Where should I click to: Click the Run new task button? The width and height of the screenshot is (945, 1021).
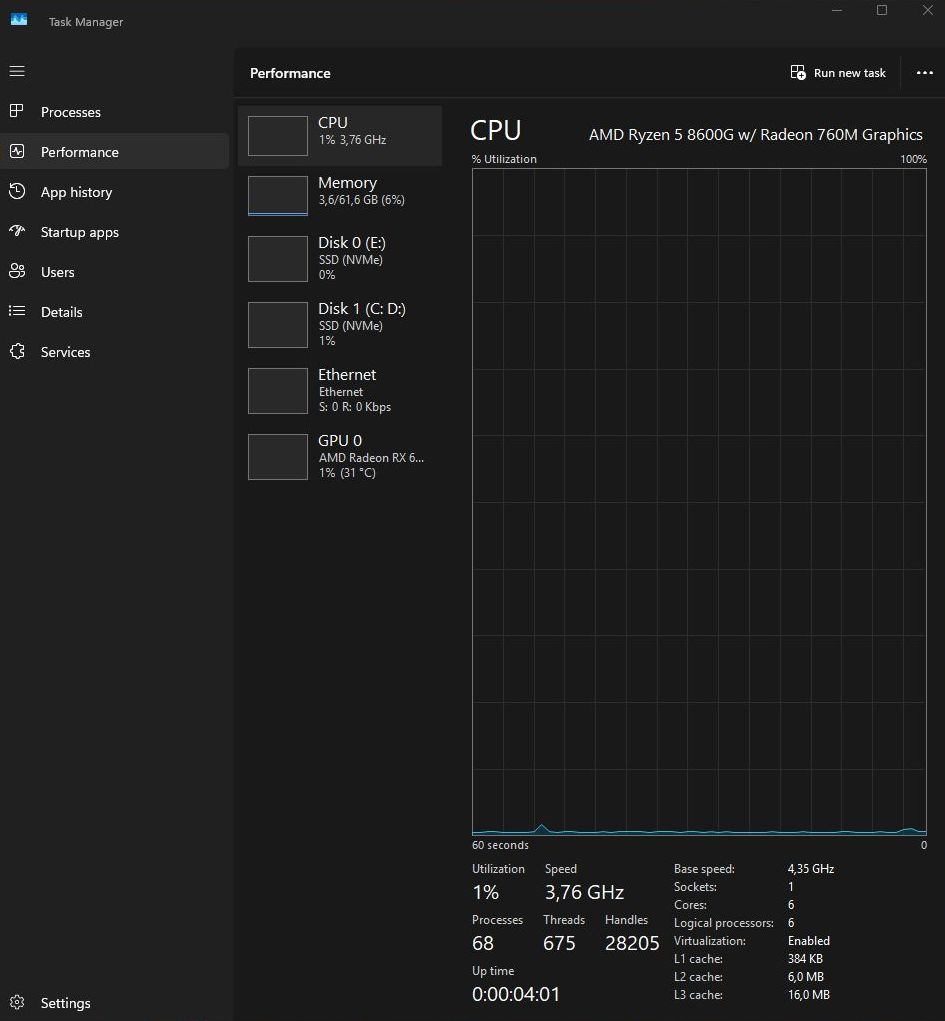pyautogui.click(x=838, y=73)
